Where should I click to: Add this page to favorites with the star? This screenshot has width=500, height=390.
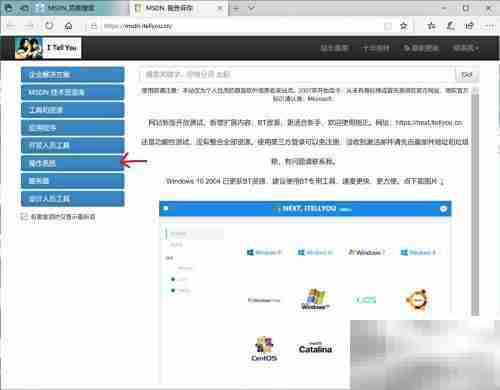[403, 26]
